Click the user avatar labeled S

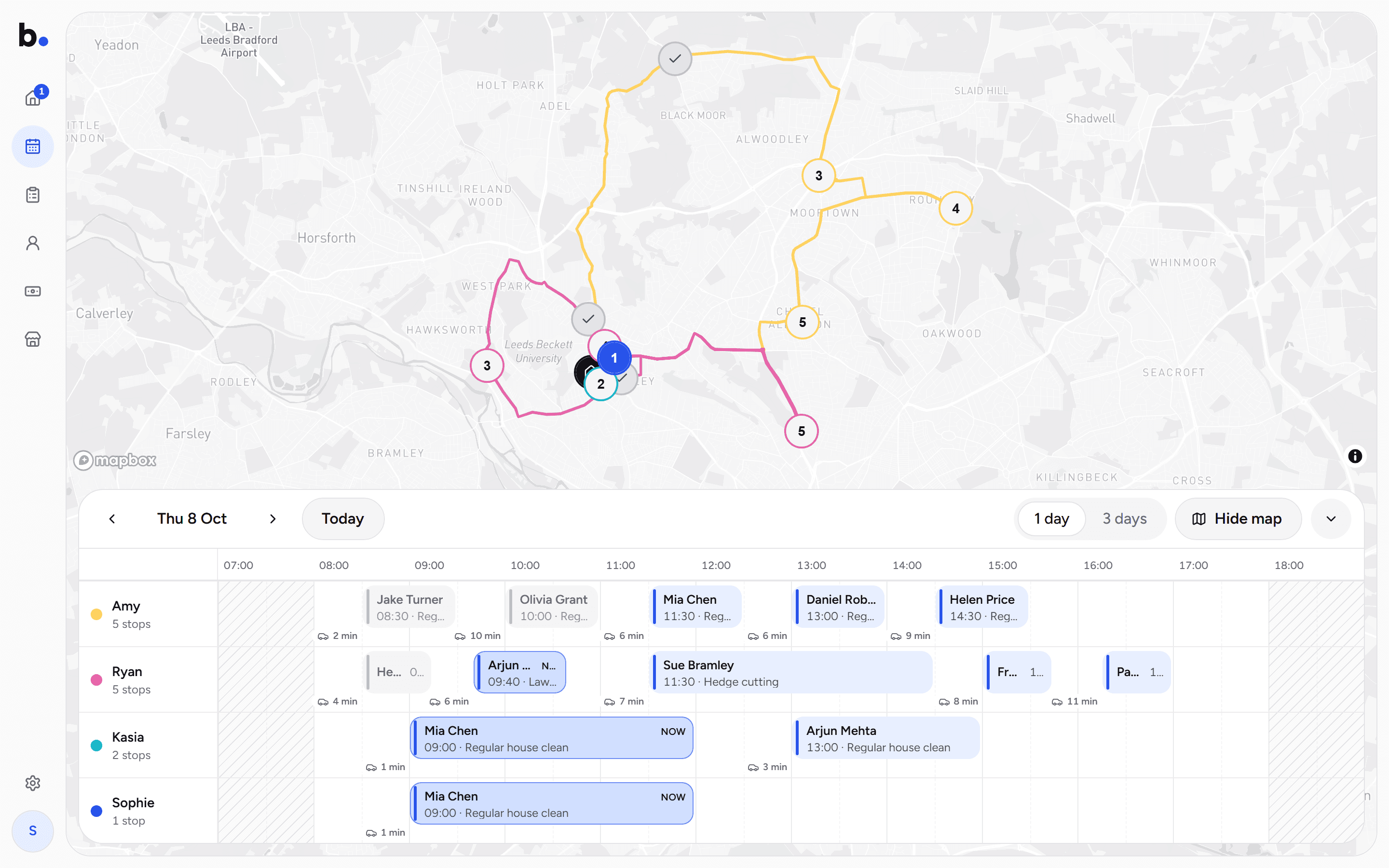pos(33,831)
